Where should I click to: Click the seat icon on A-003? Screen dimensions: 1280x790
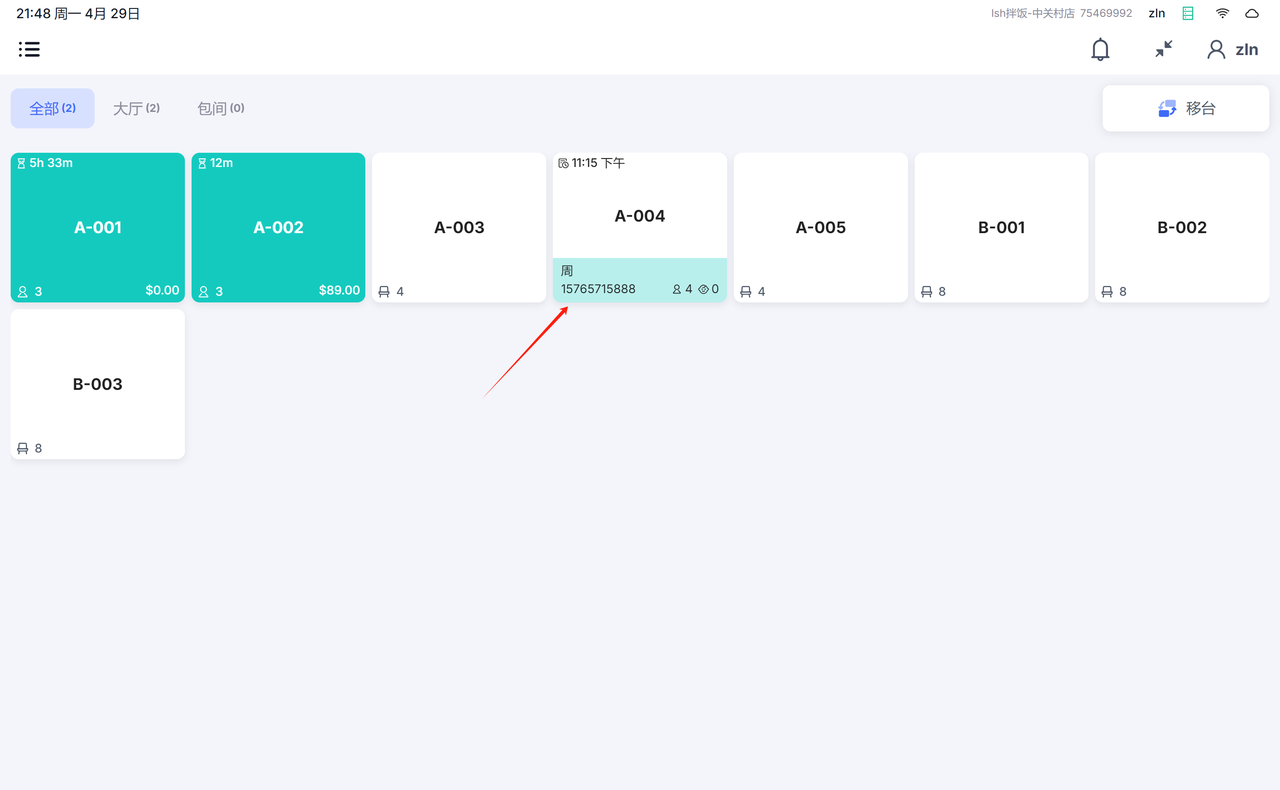point(384,292)
